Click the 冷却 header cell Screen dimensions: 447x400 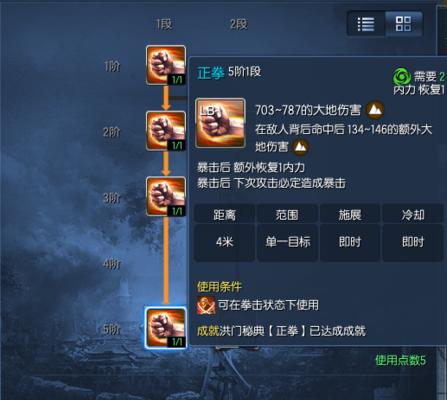point(413,214)
